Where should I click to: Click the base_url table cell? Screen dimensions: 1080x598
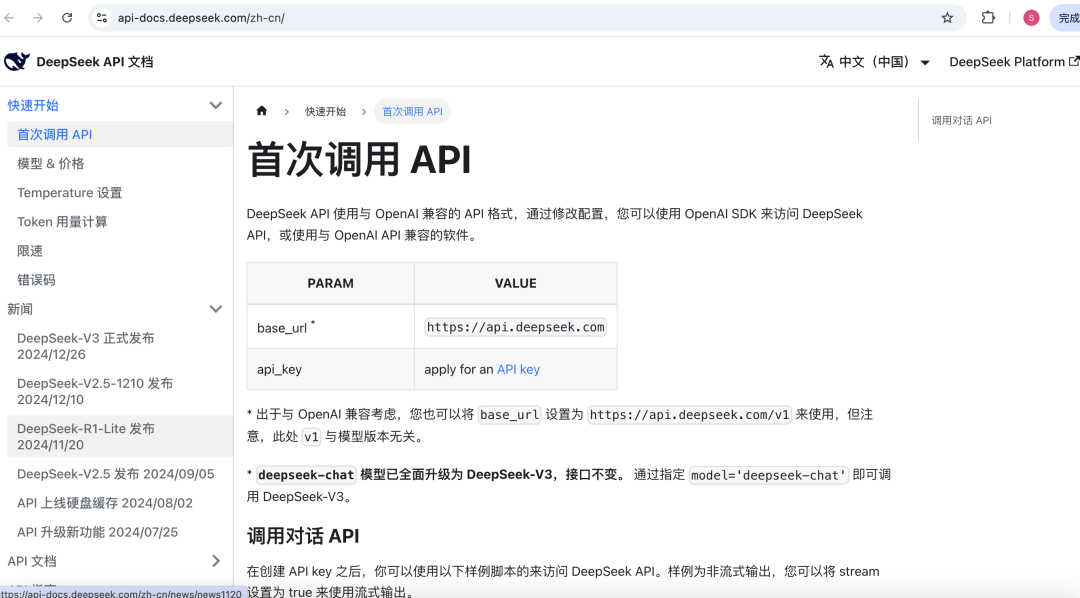tap(331, 327)
